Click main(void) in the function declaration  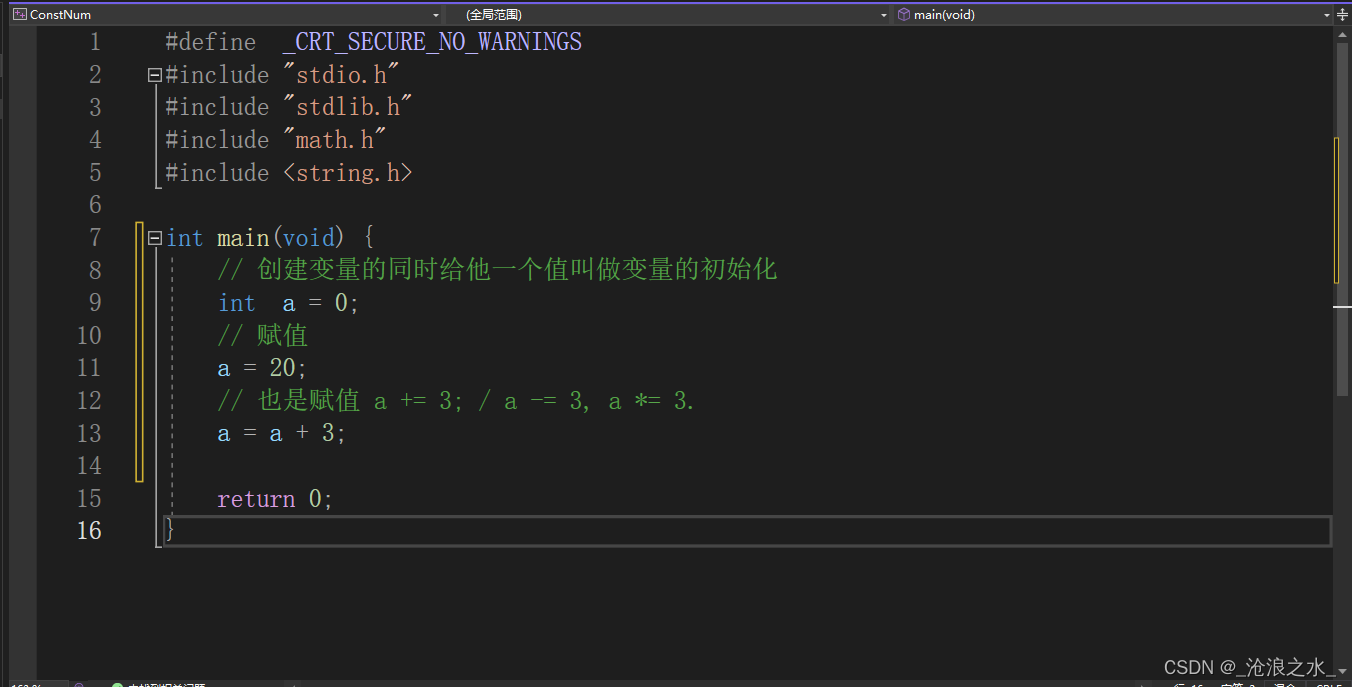281,238
